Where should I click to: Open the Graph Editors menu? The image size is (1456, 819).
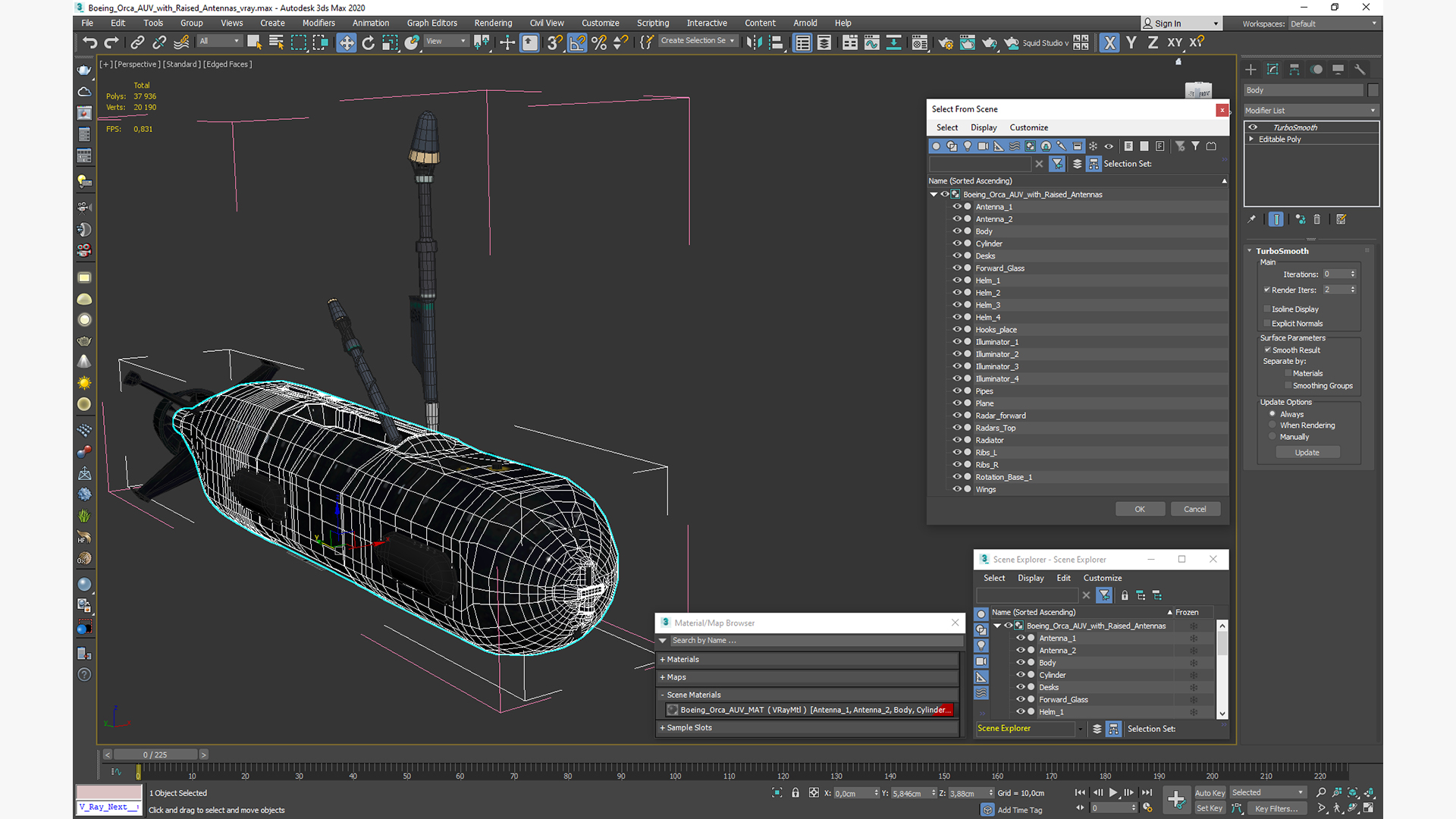(431, 24)
